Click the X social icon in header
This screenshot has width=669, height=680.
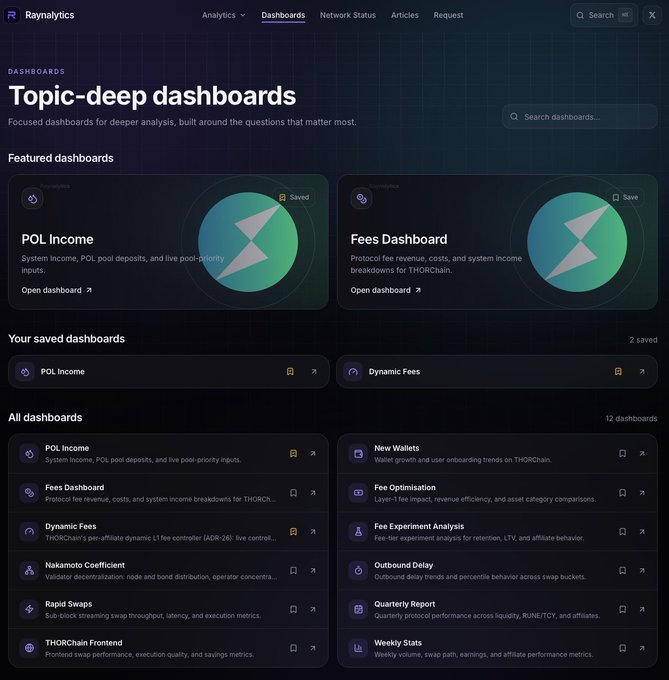pos(652,15)
